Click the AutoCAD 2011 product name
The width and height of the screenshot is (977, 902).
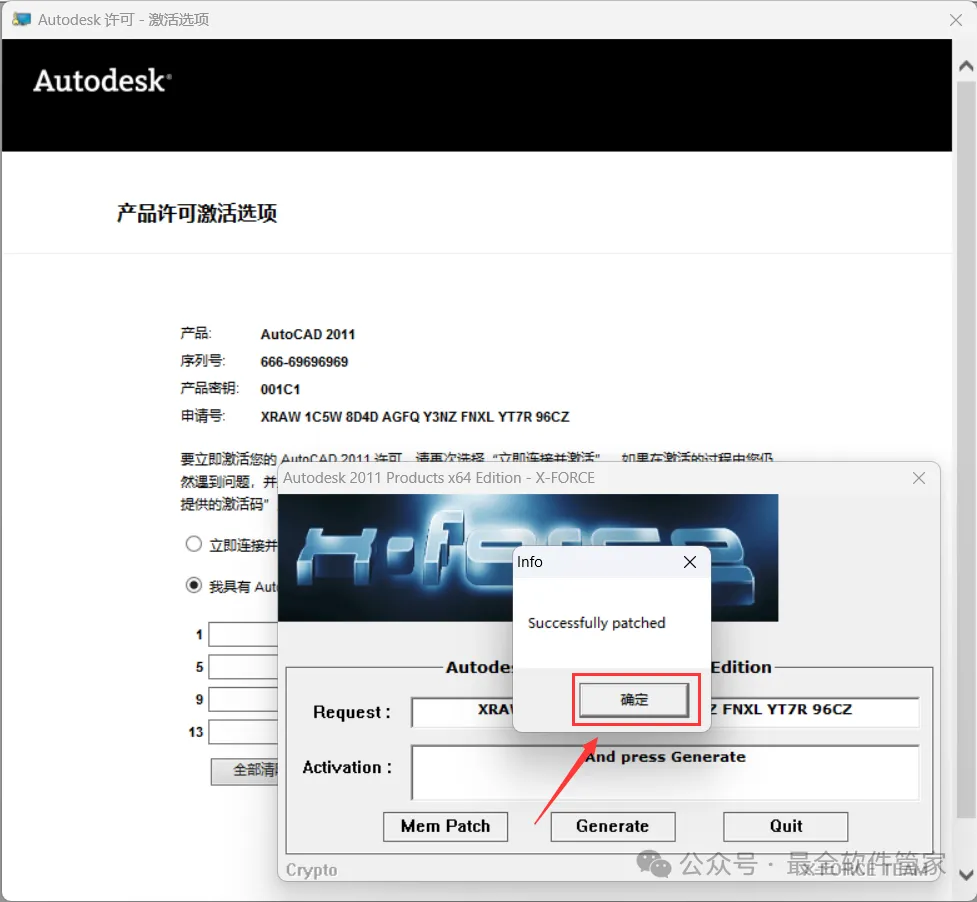[x=308, y=335]
